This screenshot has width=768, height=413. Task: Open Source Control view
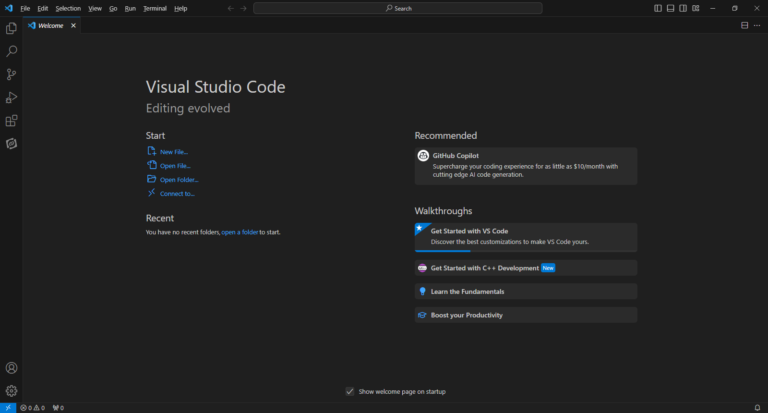coord(11,74)
